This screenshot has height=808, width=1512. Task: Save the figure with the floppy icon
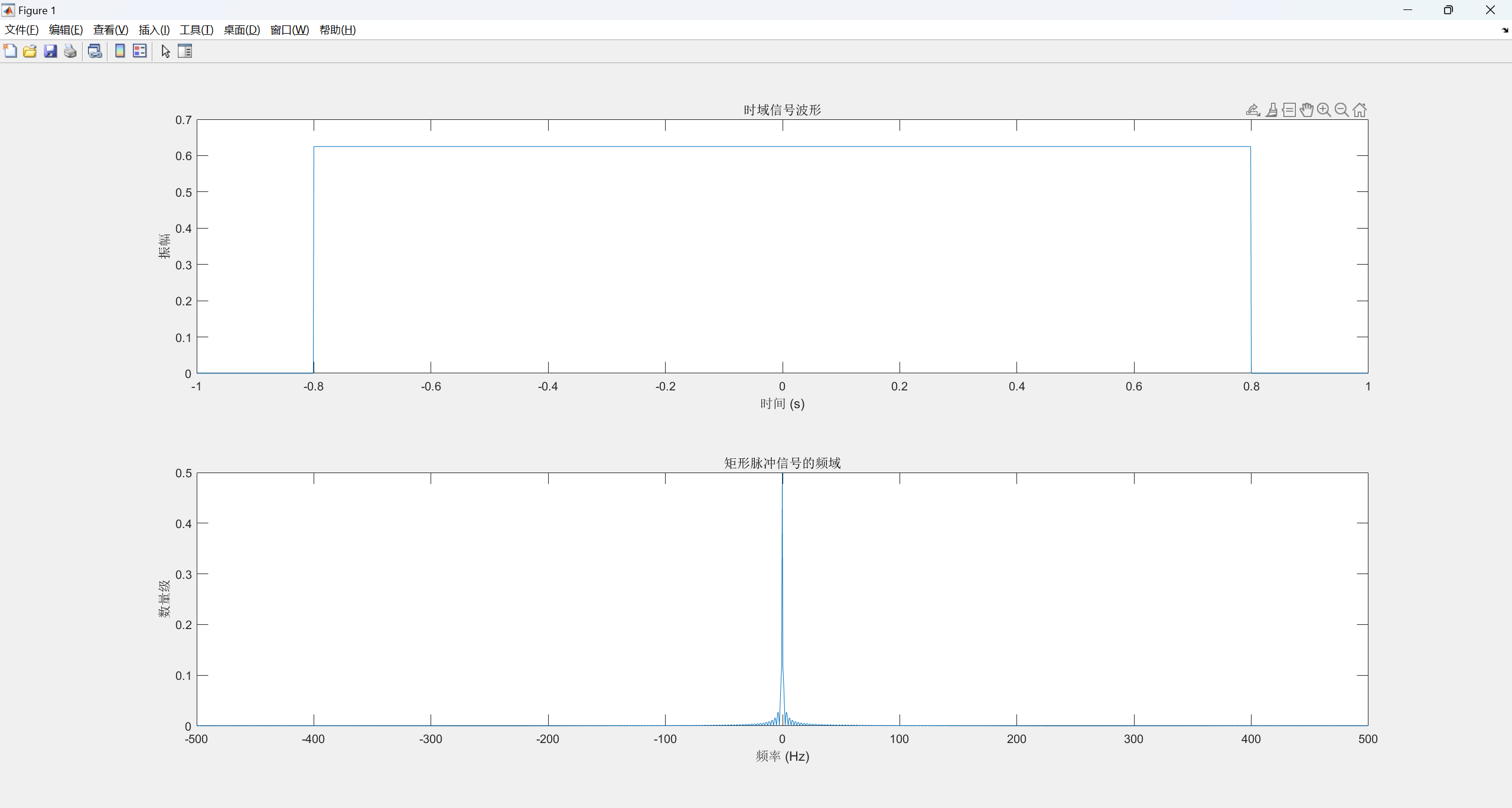[x=50, y=51]
